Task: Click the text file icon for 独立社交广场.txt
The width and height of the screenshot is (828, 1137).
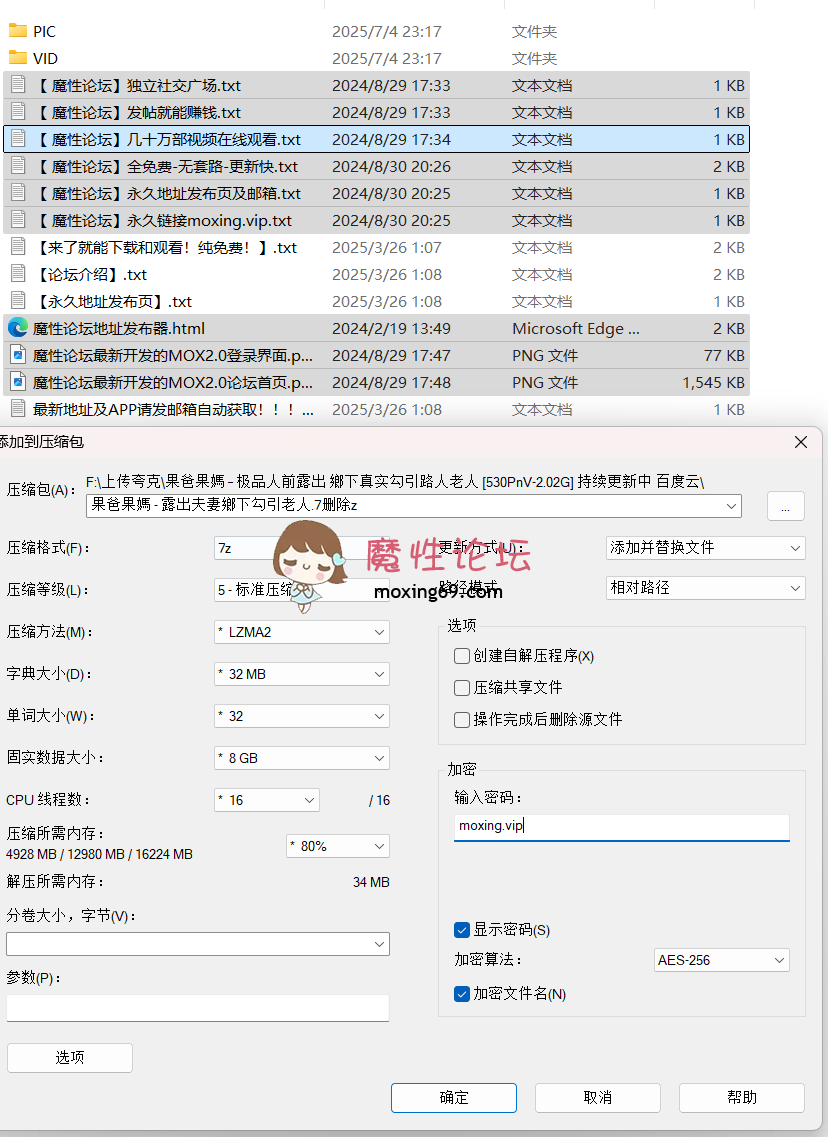Action: pos(18,85)
